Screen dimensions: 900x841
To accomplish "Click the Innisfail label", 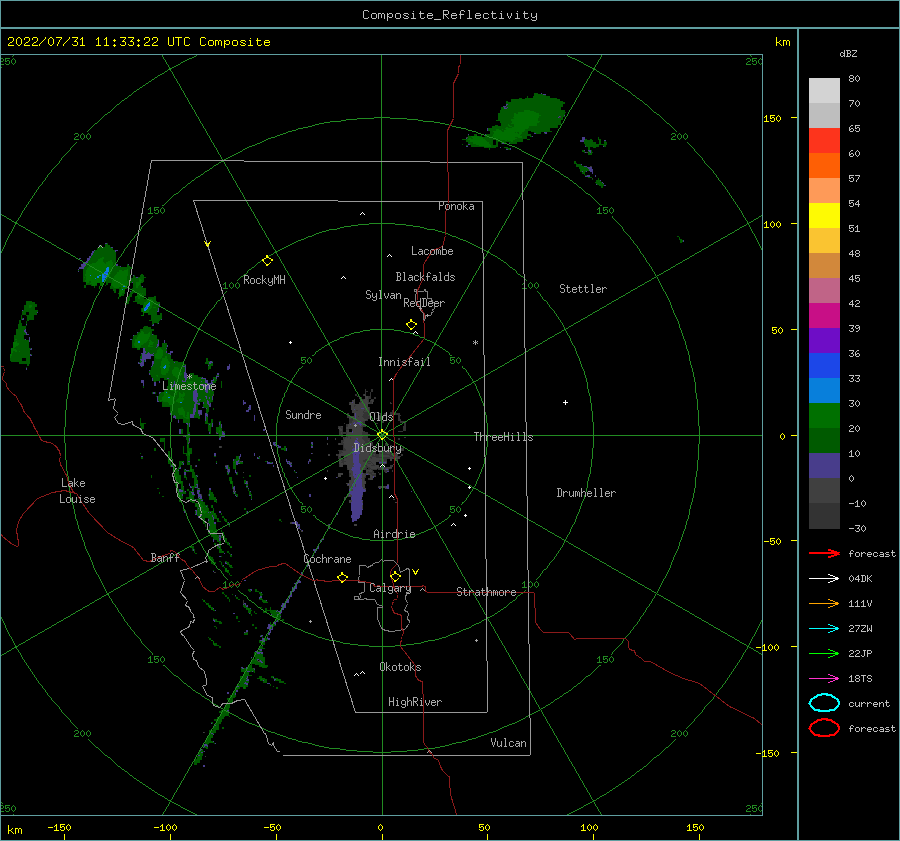I will click(x=404, y=362).
